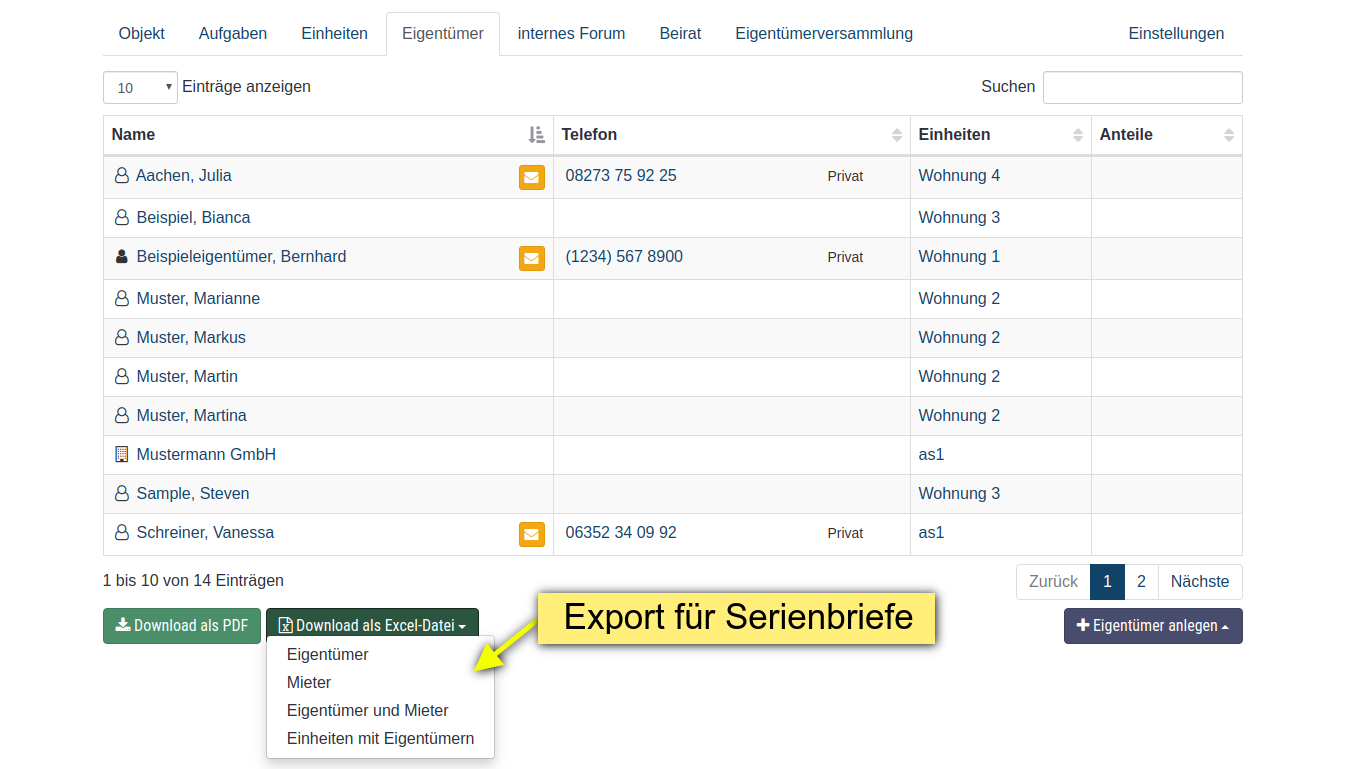
Task: Select Mieter from the Excel export menu
Action: coord(309,682)
